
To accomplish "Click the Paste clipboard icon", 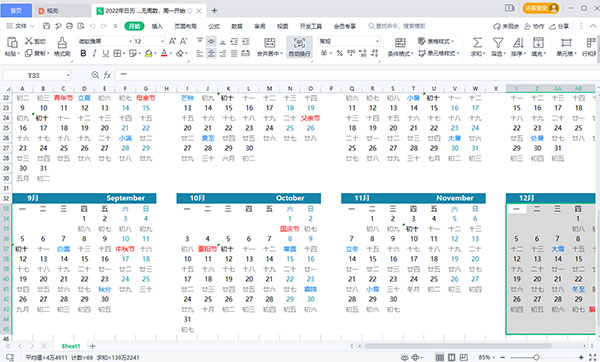I will pyautogui.click(x=12, y=42).
